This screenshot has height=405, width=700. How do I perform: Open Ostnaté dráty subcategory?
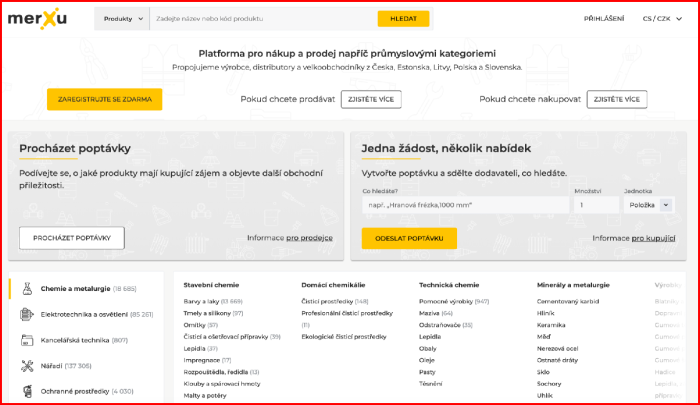tap(557, 360)
